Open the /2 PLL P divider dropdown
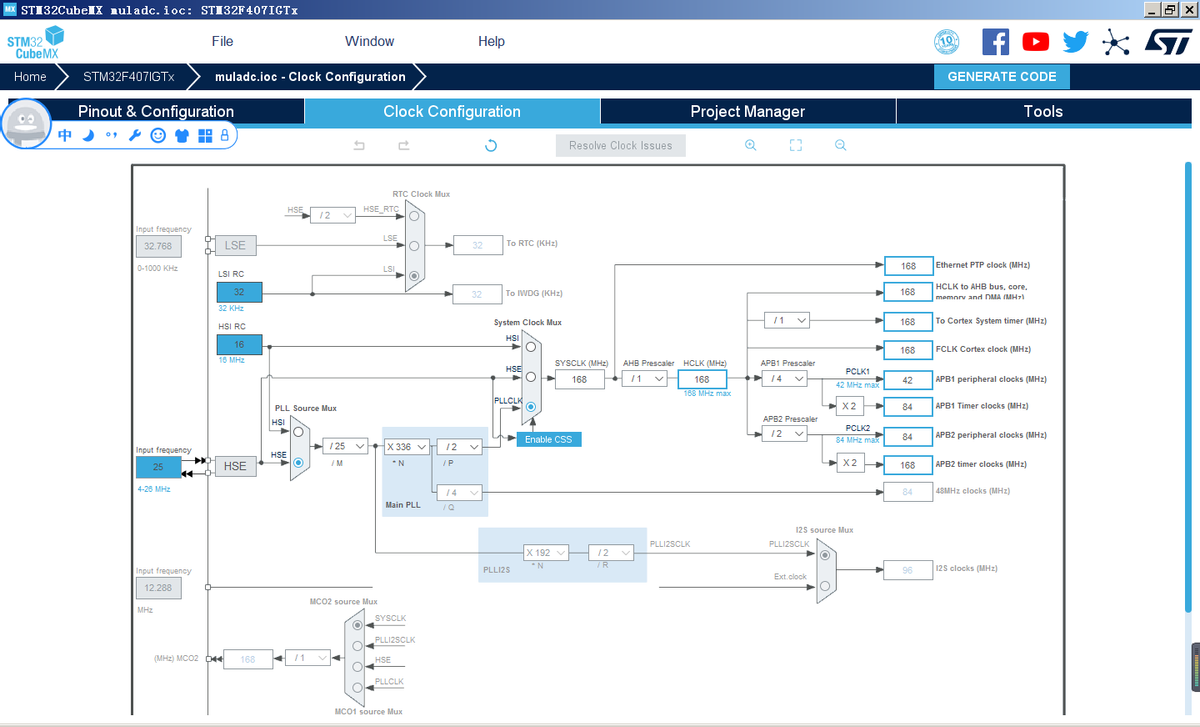Image resolution: width=1200 pixels, height=727 pixels. (459, 446)
